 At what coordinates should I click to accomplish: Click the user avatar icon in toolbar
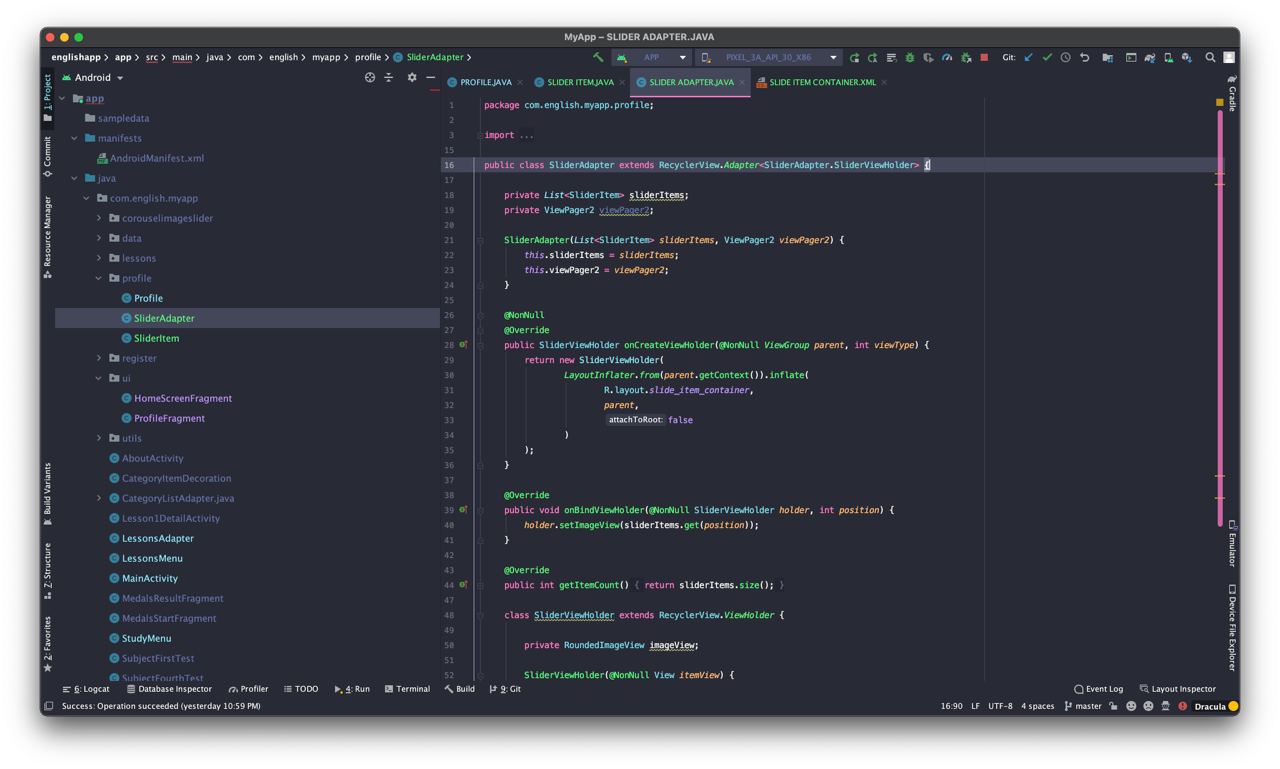(1229, 58)
